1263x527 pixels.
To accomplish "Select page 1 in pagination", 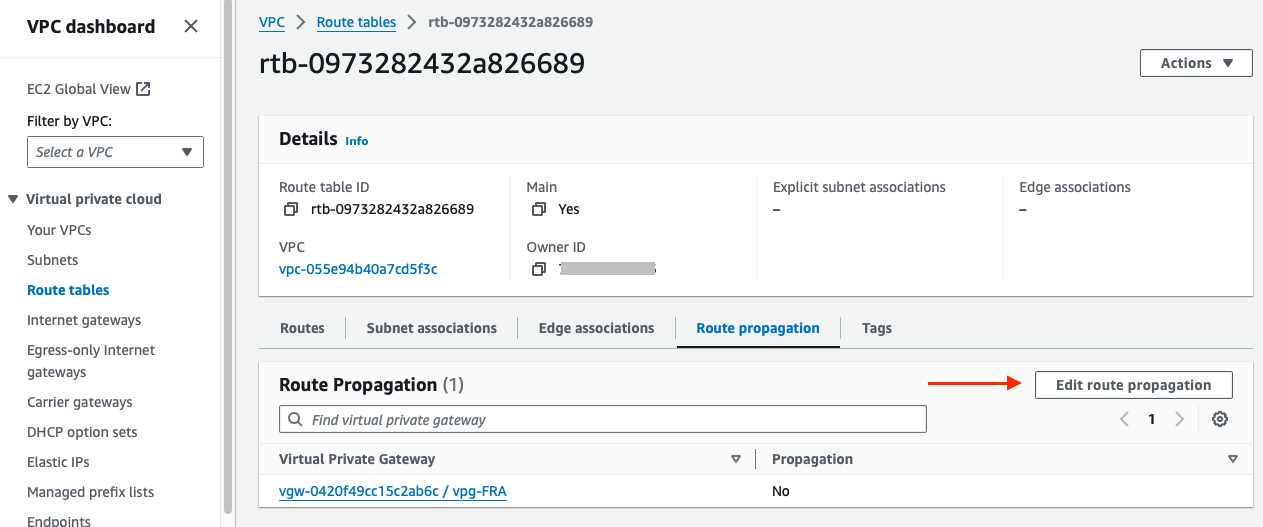I will pos(1152,419).
